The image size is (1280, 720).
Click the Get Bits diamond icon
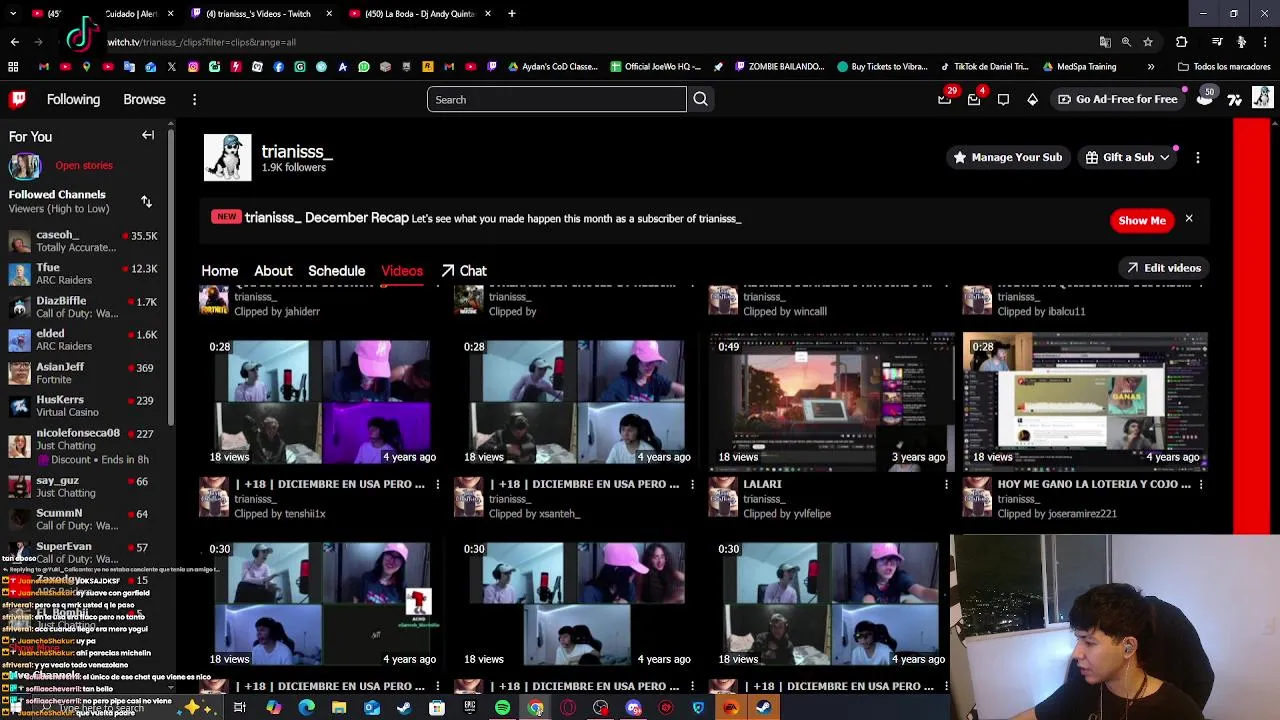1032,99
